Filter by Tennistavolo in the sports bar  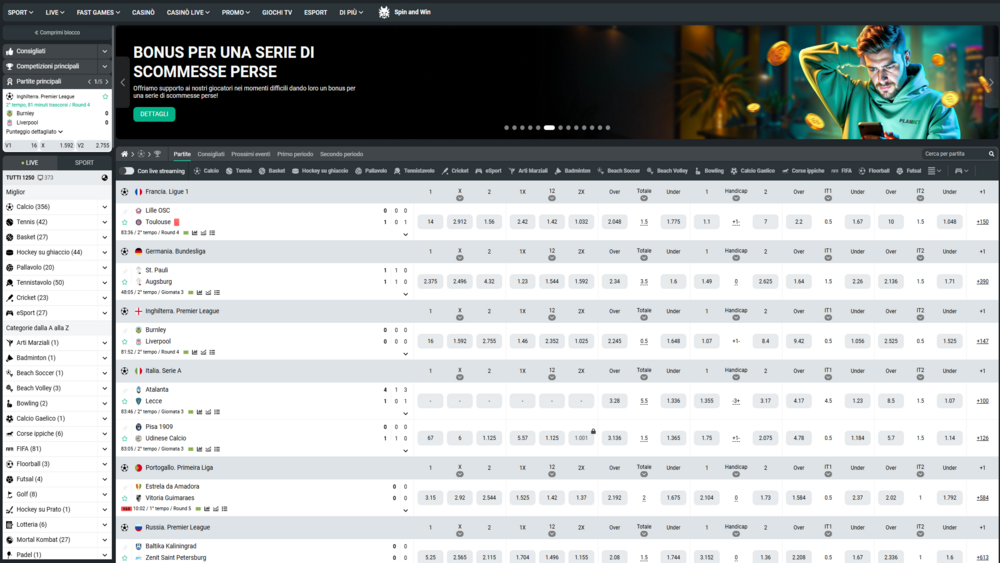414,171
